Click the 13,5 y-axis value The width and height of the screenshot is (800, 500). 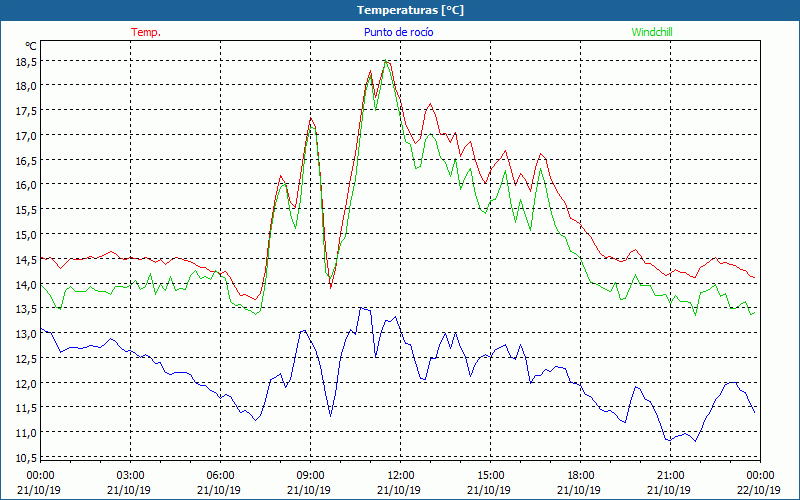coord(28,309)
